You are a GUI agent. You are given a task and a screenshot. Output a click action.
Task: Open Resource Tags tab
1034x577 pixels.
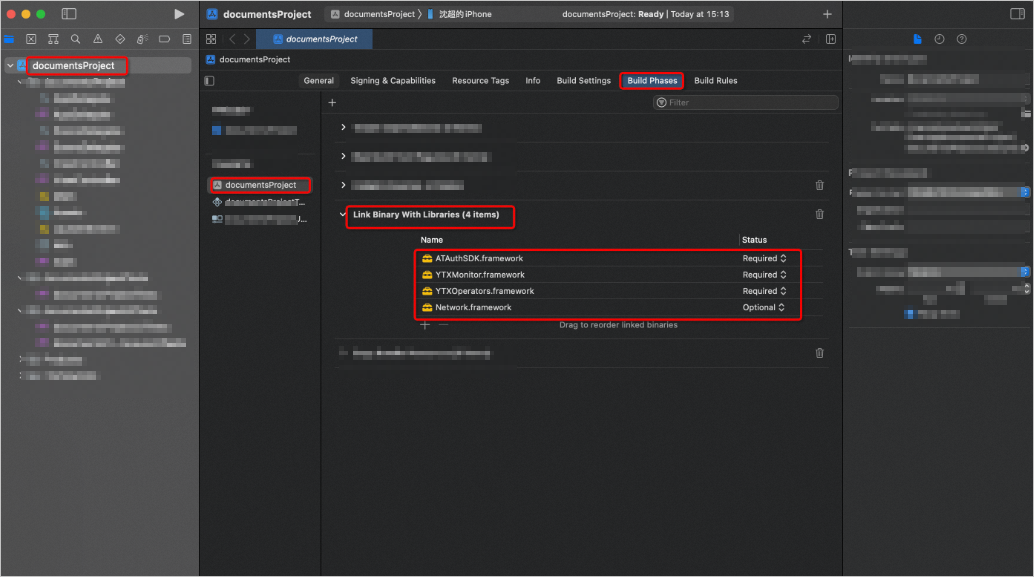[481, 80]
